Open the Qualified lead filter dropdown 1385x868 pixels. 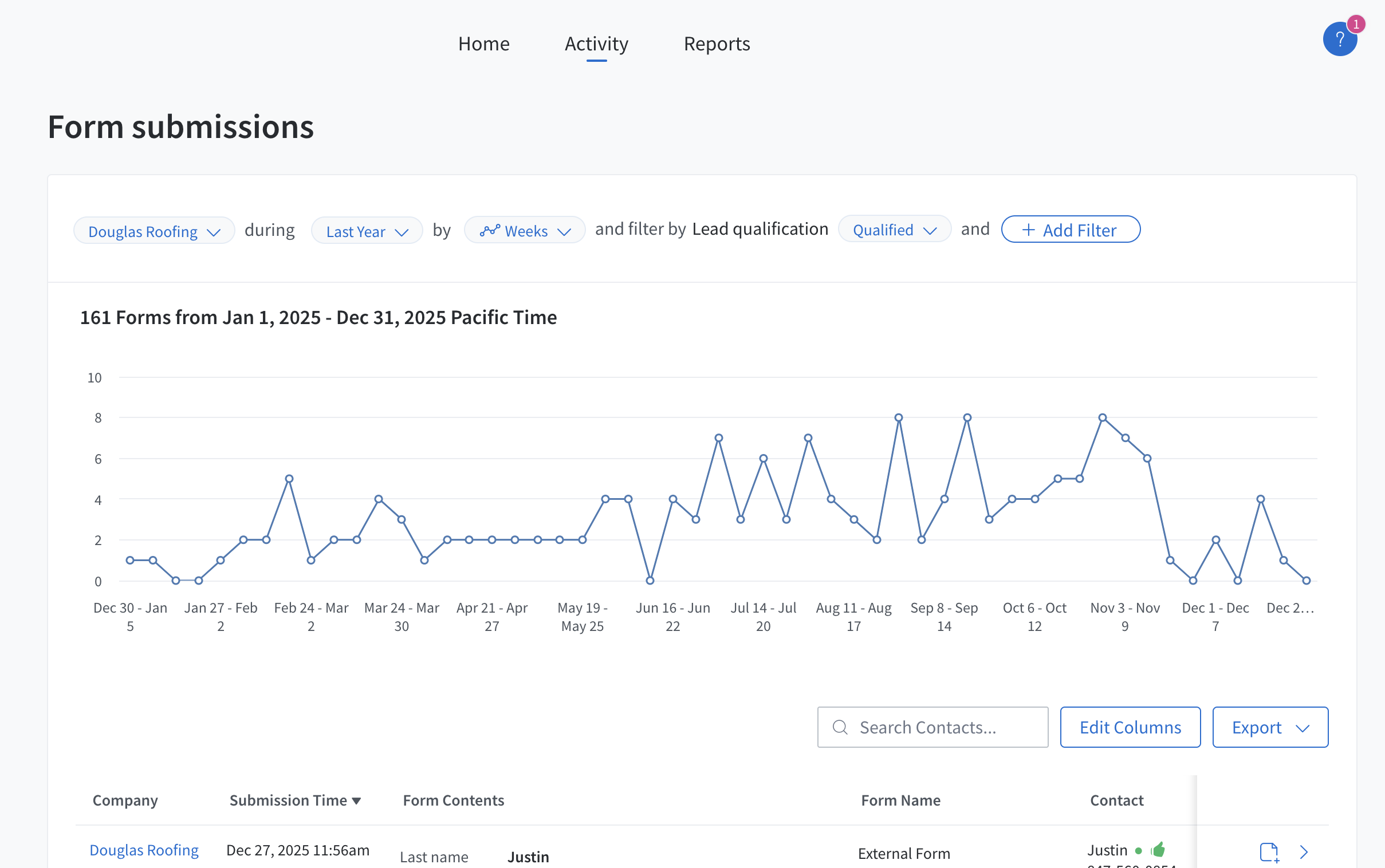[x=894, y=230]
